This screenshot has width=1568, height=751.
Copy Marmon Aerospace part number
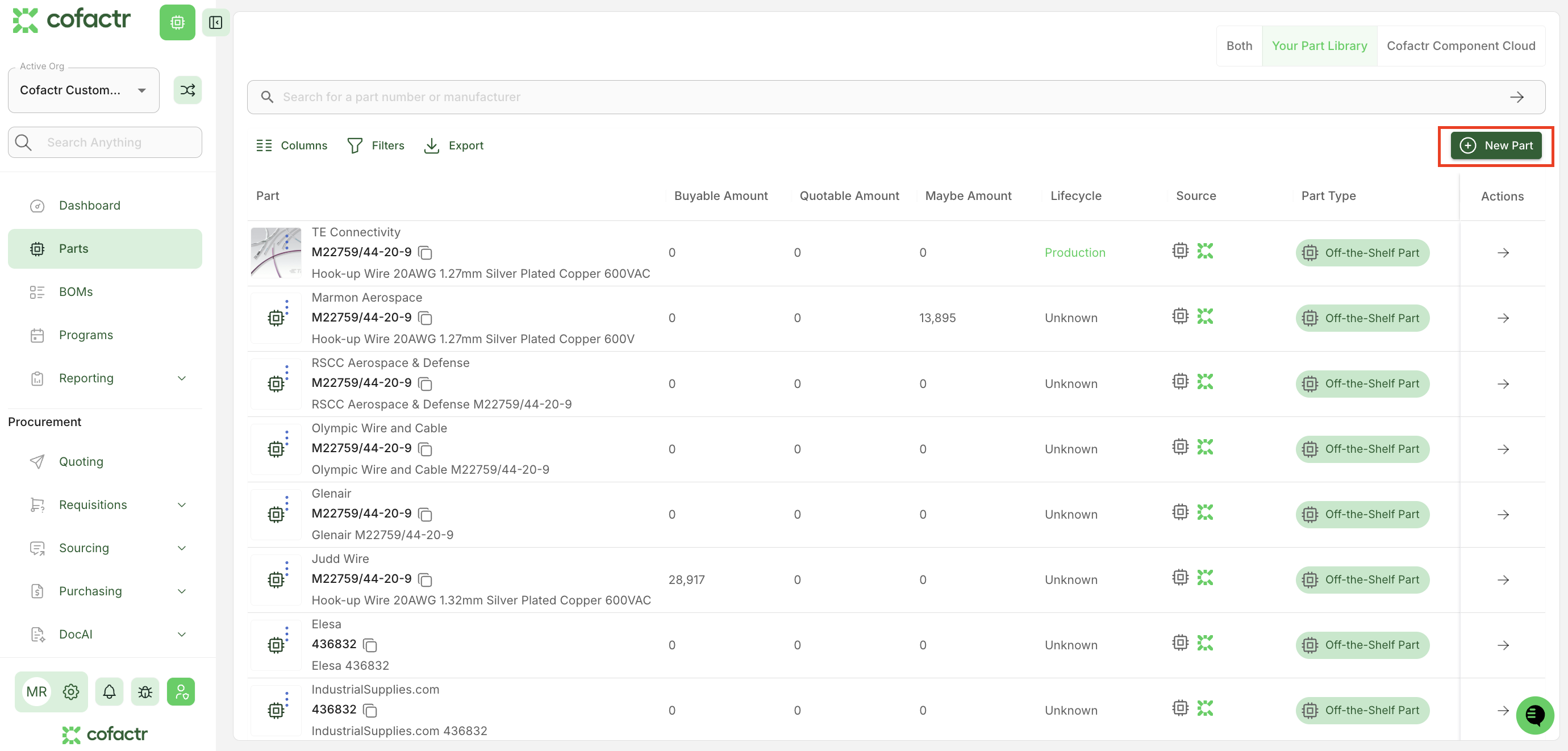(x=426, y=318)
